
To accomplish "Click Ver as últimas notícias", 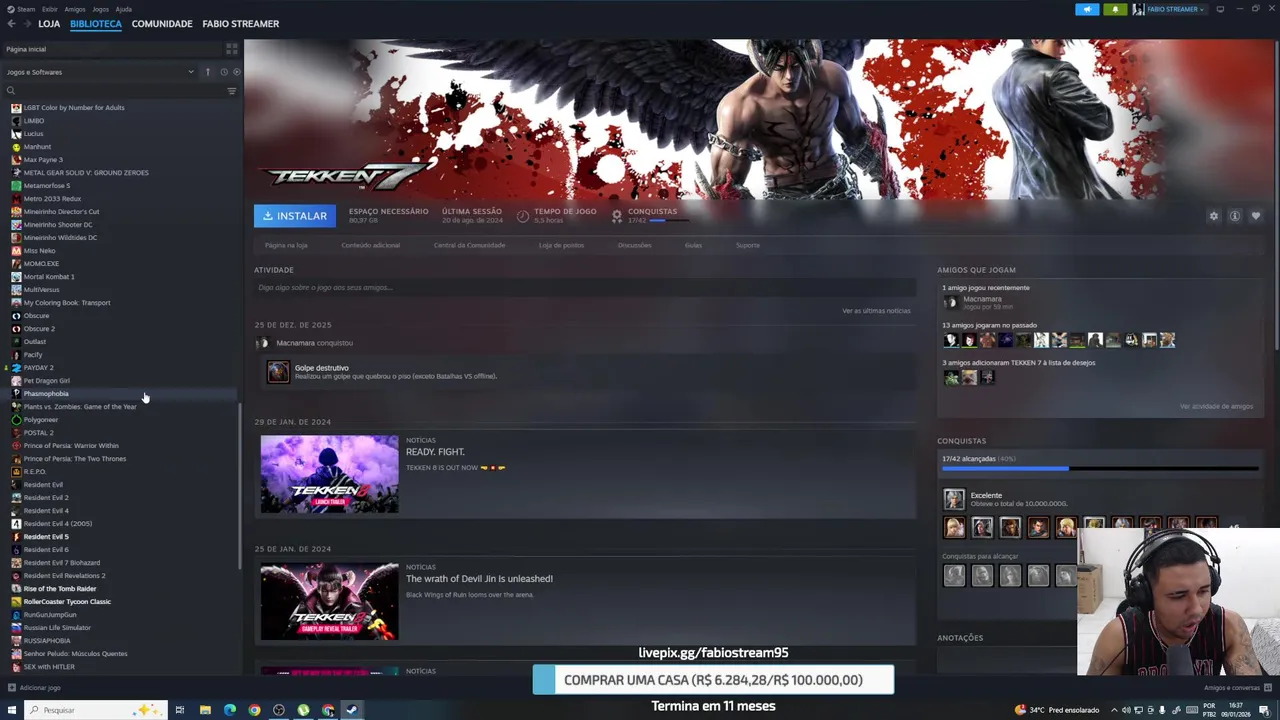I will pyautogui.click(x=876, y=311).
